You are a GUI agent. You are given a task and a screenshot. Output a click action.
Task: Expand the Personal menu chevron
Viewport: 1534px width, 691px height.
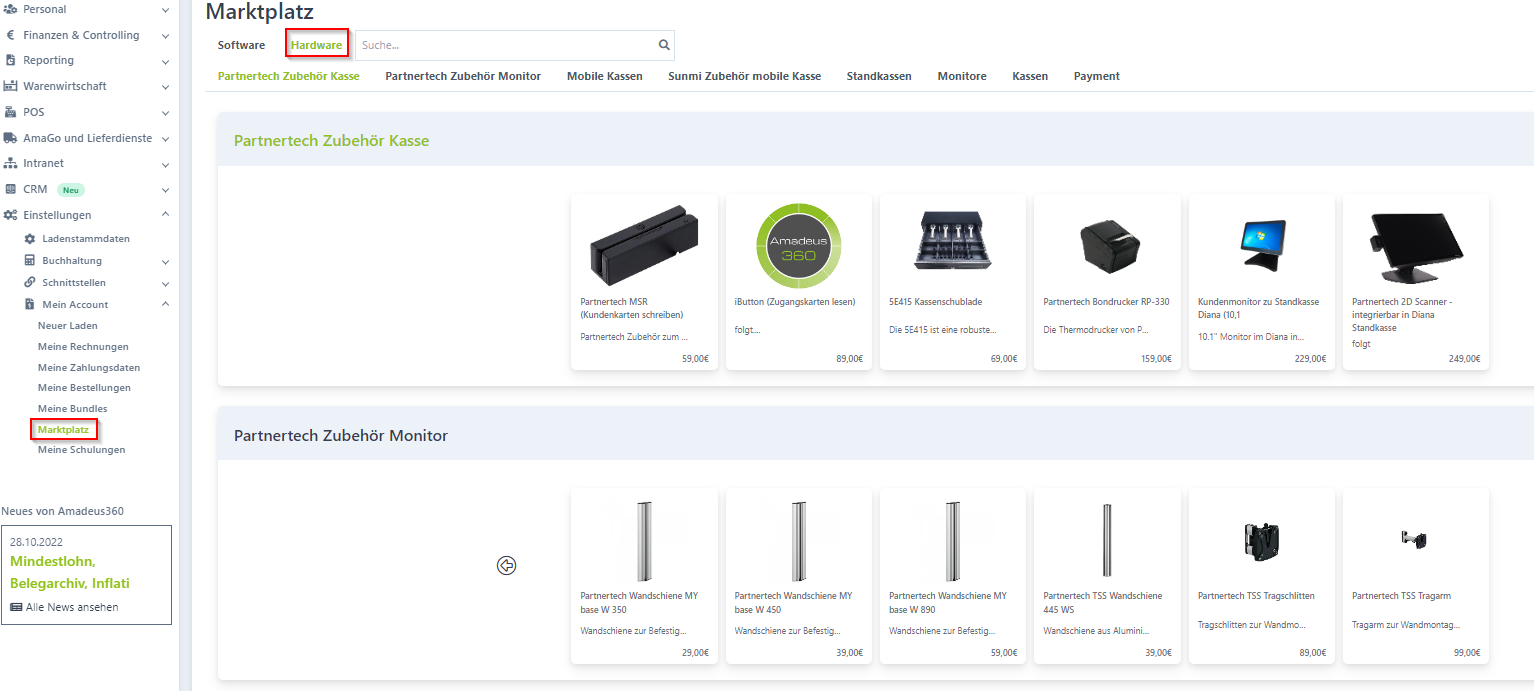[165, 10]
